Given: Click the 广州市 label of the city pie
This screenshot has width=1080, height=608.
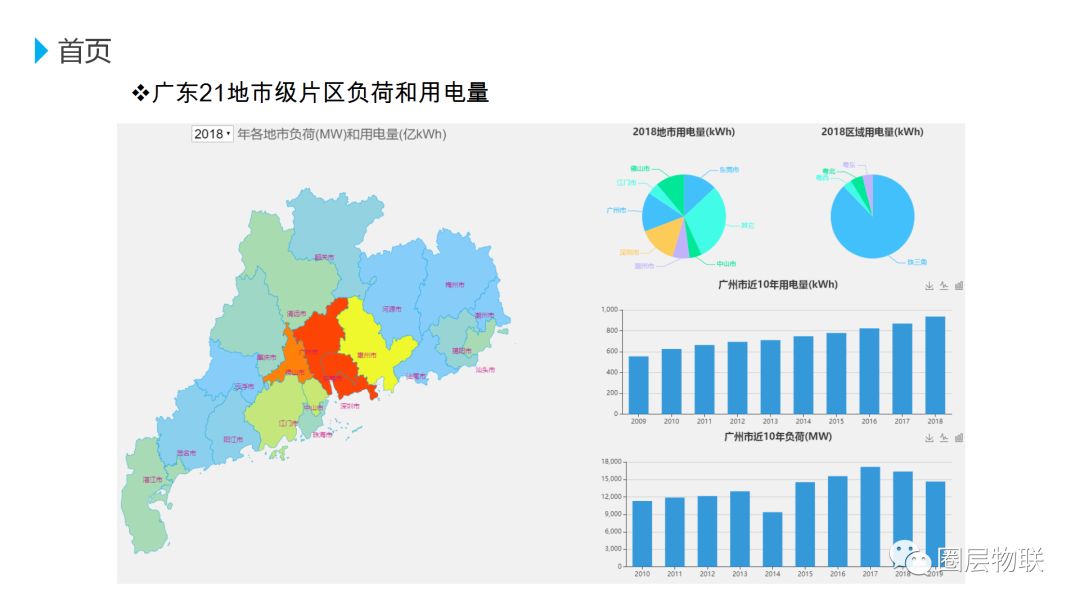Looking at the screenshot, I should (616, 210).
